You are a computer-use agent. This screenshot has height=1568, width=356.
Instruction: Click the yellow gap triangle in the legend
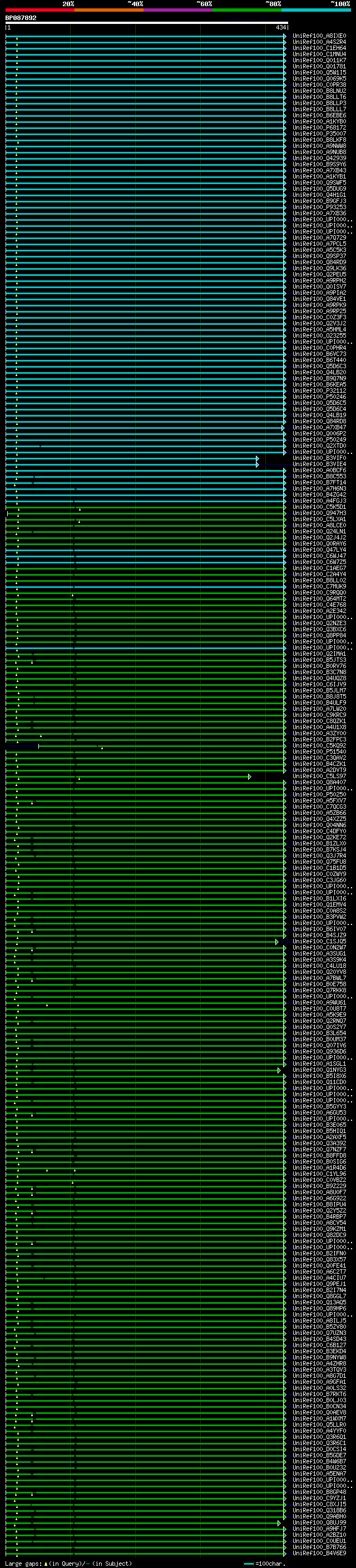click(46, 1564)
